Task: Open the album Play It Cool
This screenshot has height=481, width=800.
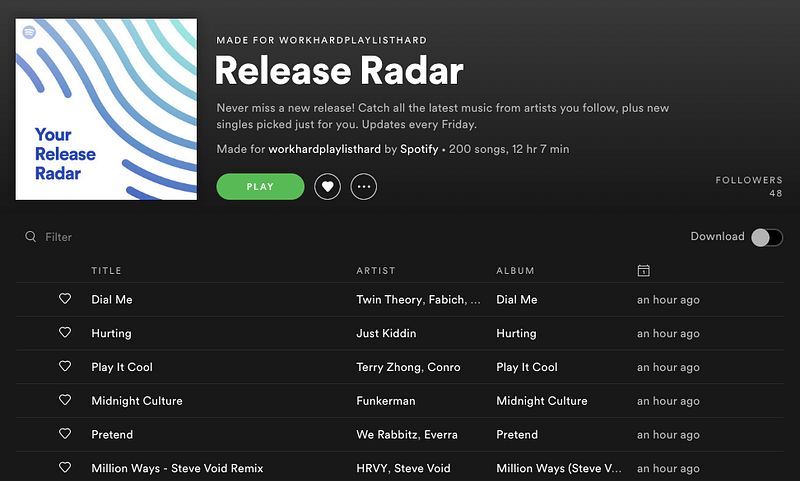Action: [527, 367]
